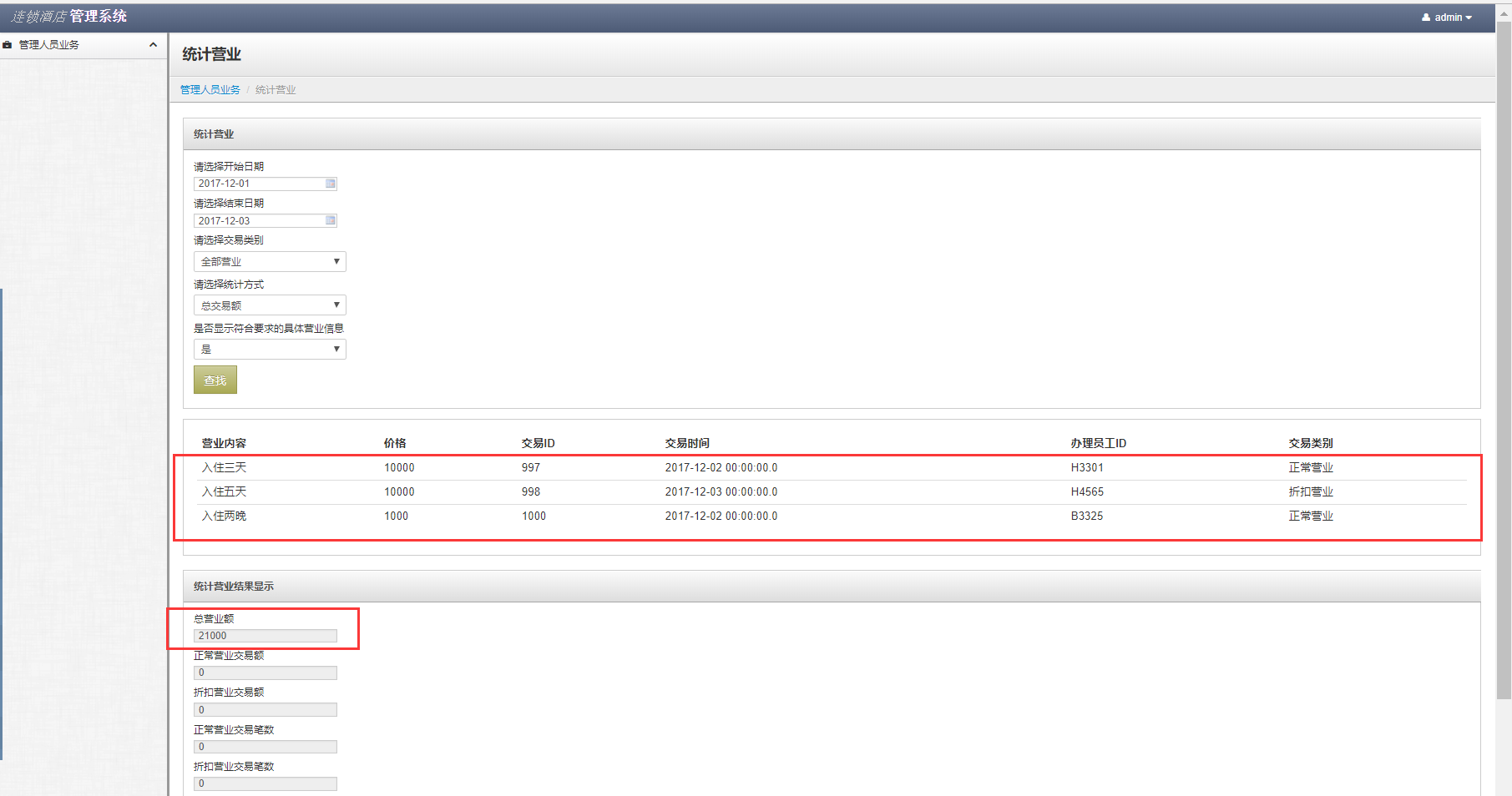Click the 折扣营业交易额 result field
The width and height of the screenshot is (1512, 796).
tap(265, 710)
